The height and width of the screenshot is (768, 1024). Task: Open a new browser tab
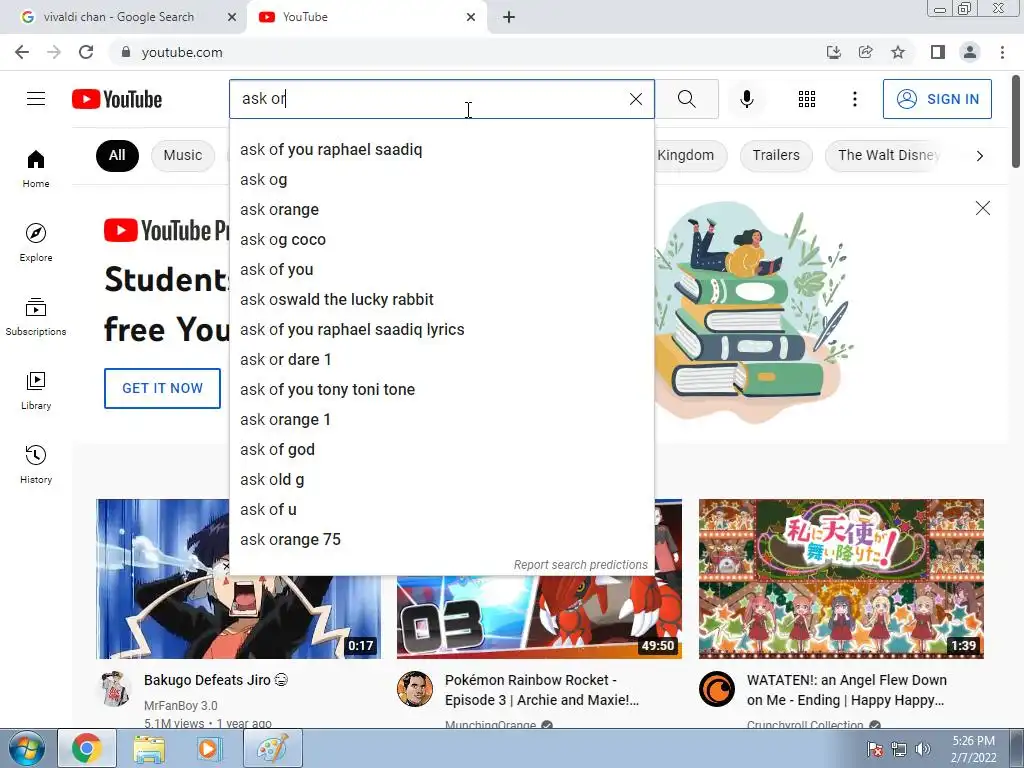tap(509, 17)
